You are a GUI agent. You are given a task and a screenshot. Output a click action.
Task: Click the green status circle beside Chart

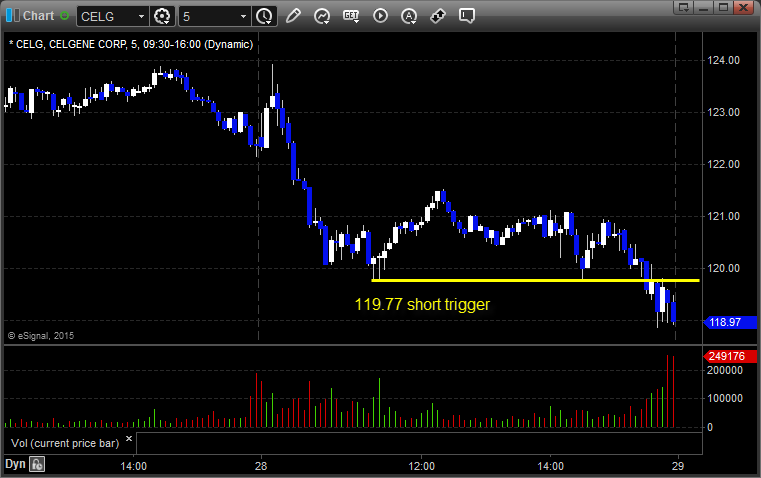point(65,16)
